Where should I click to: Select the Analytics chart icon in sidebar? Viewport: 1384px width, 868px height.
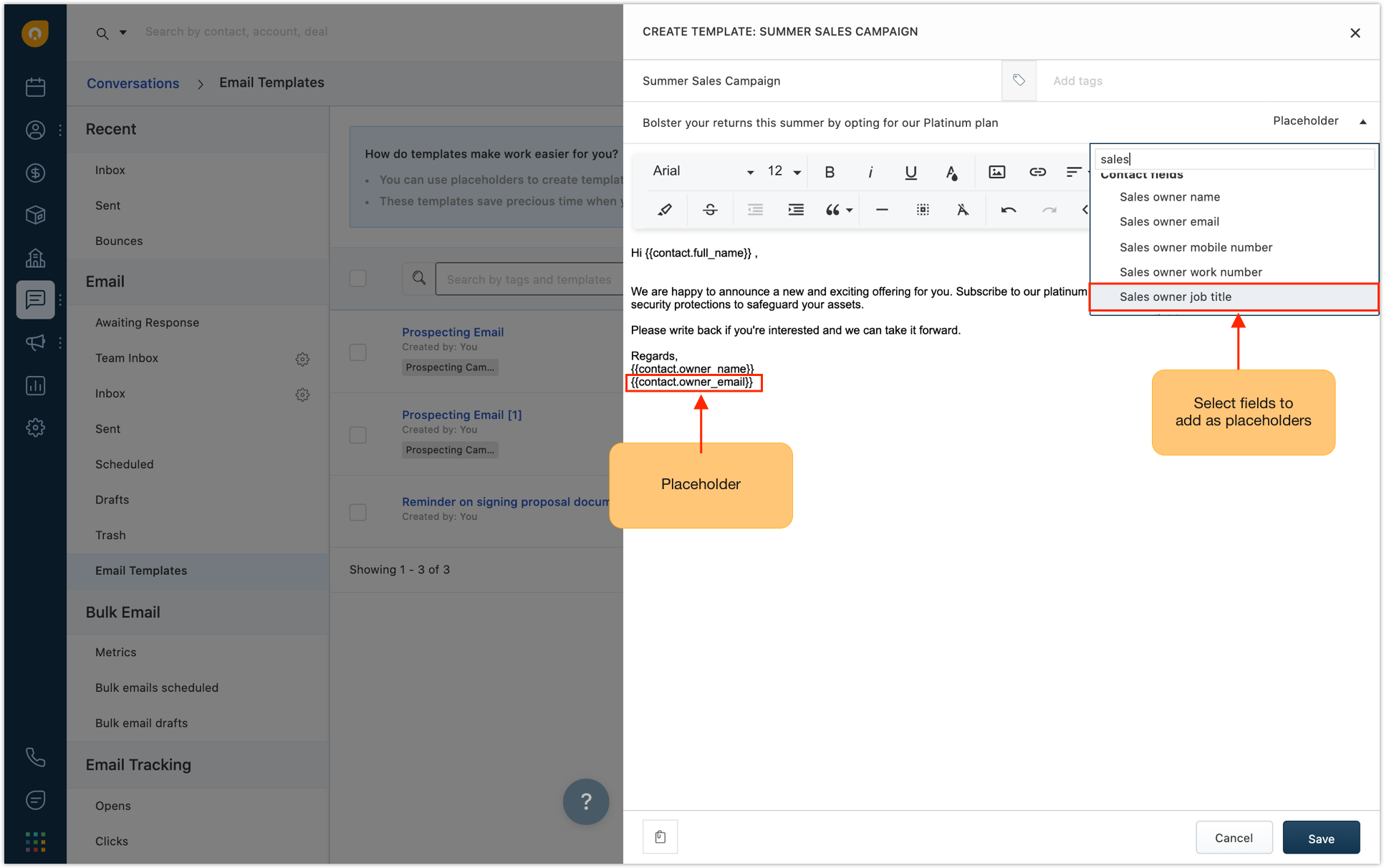34,385
